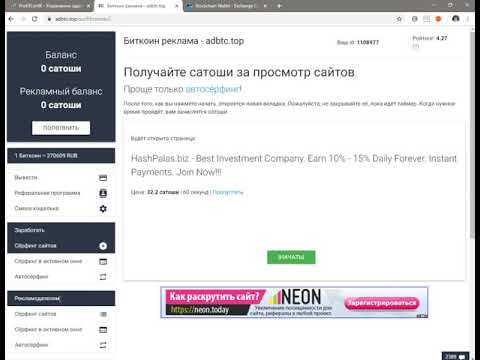Bookmark page with the star icon
The width and height of the screenshot is (480, 360).
click(x=399, y=19)
